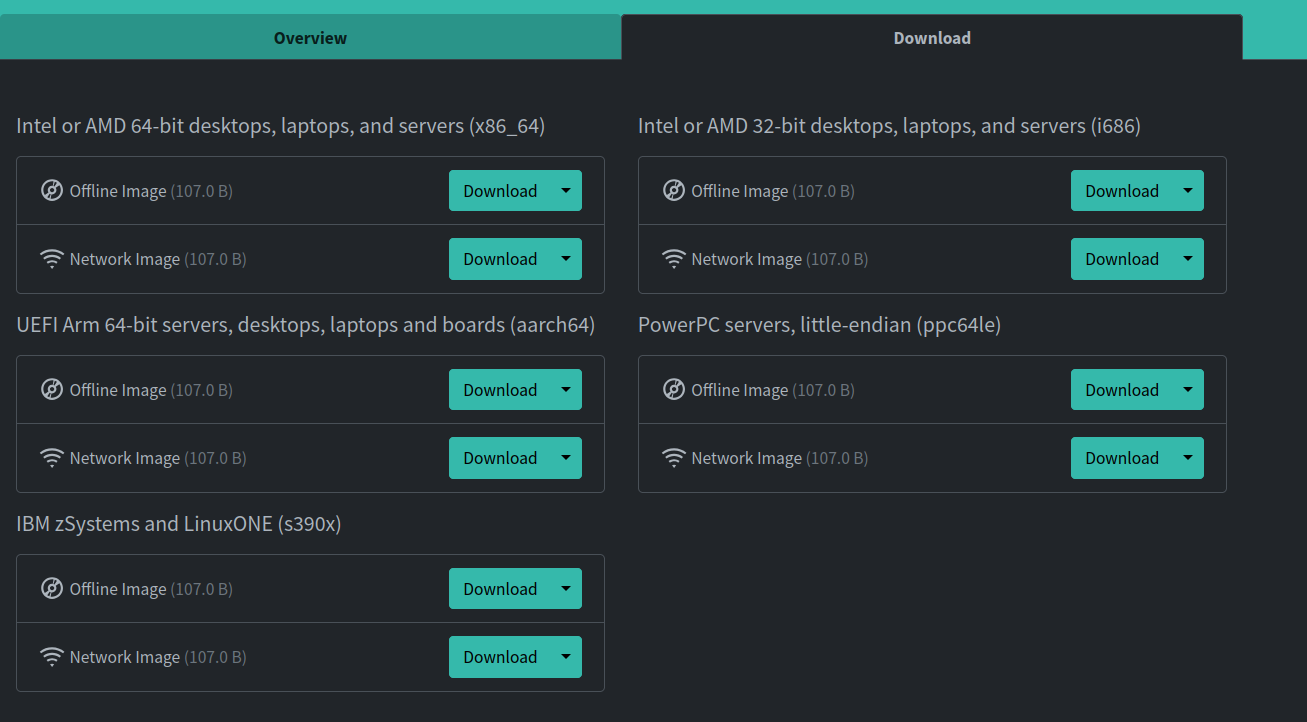
Task: Open dropdown arrow beside aarch64 Network Image download
Action: coord(566,458)
